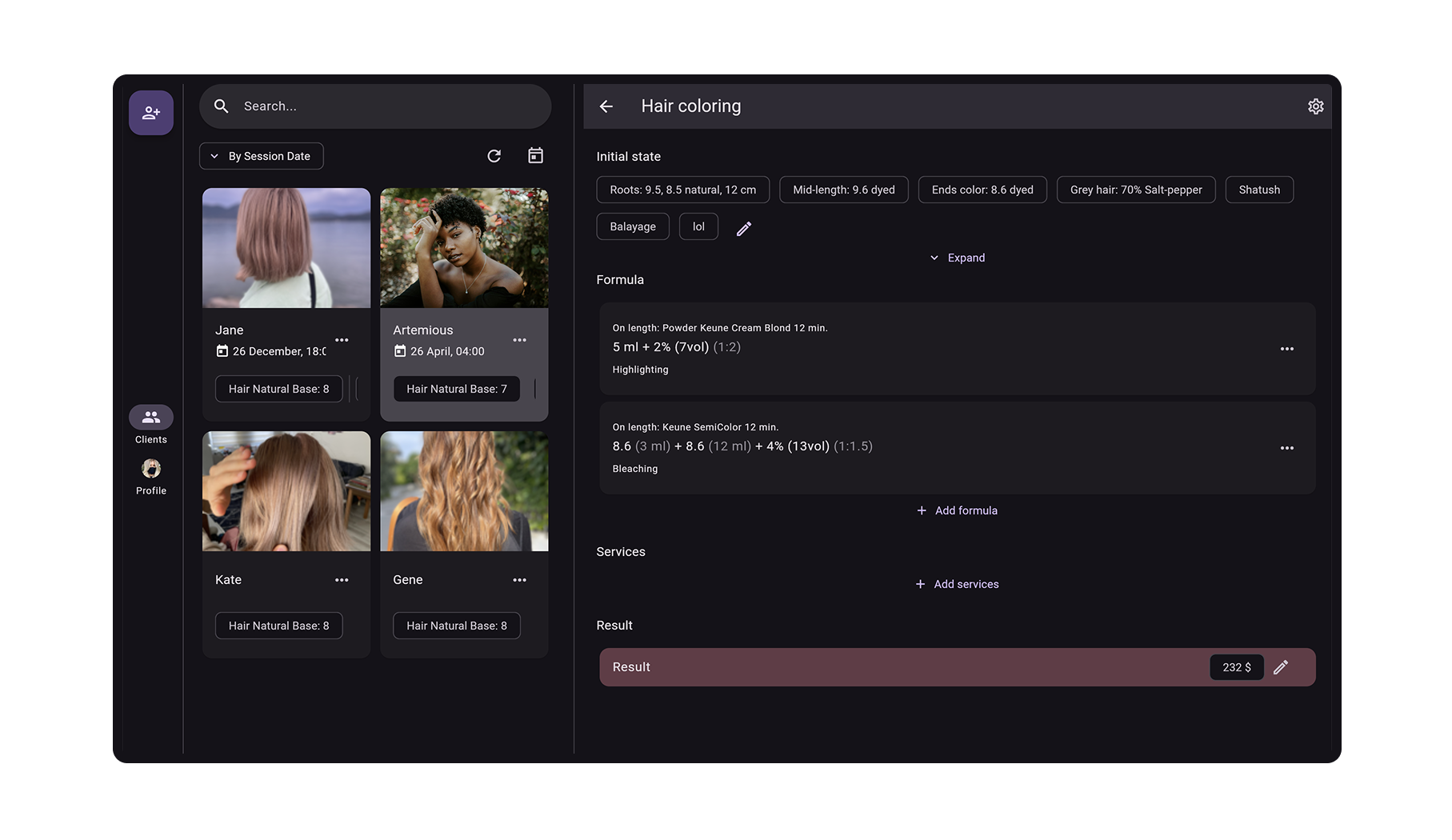The image size is (1452, 840).
Task: Go back using the arrow beside Hair coloring
Action: [606, 106]
